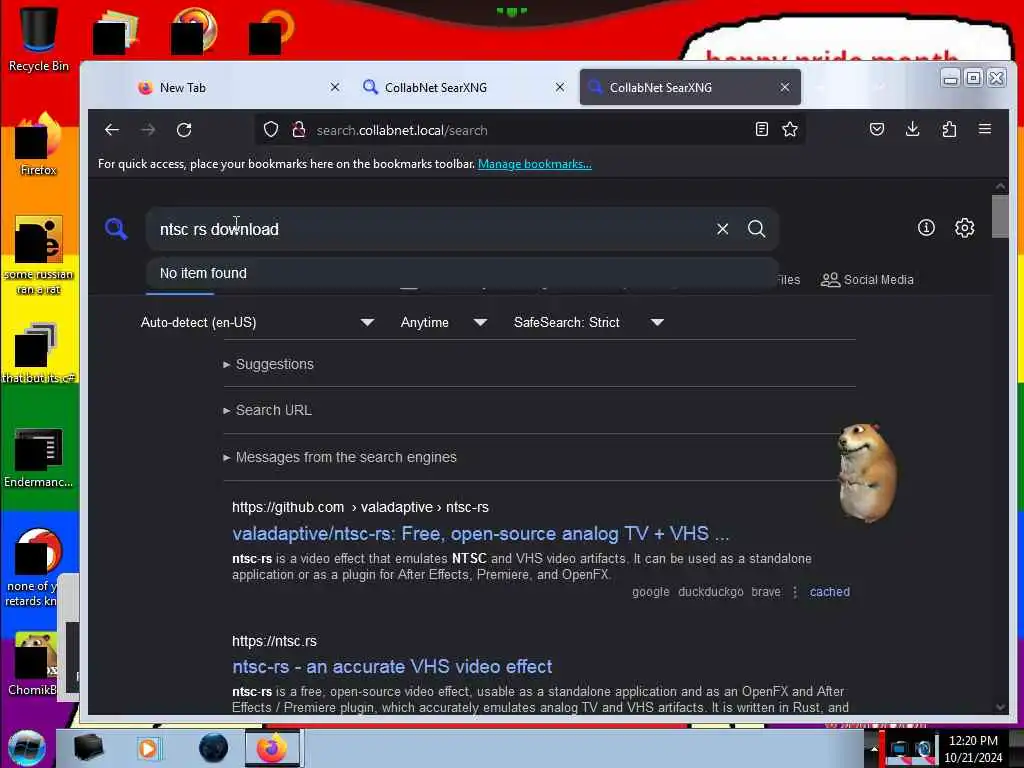Open the SearXNG about info icon
1024x768 pixels.
click(x=926, y=228)
